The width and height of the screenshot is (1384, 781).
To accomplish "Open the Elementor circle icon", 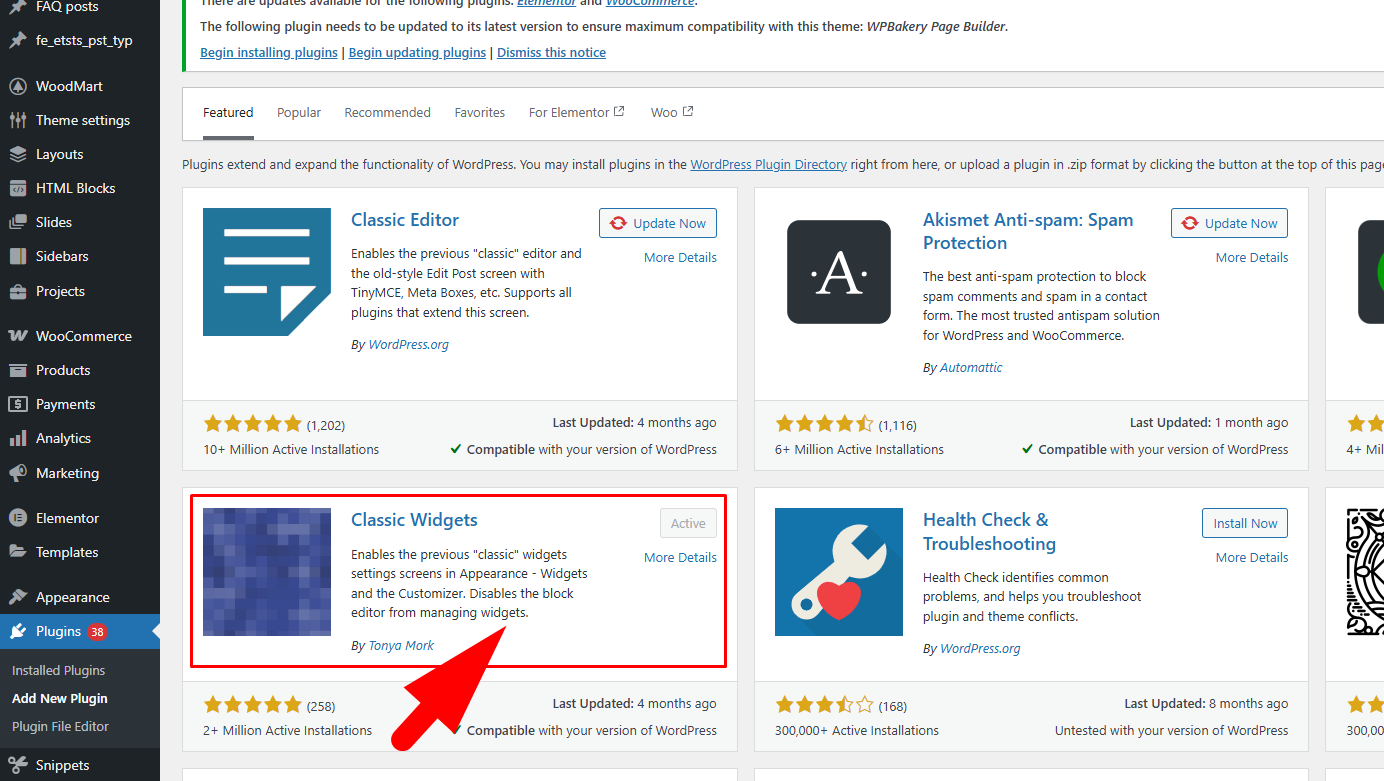I will 18,518.
